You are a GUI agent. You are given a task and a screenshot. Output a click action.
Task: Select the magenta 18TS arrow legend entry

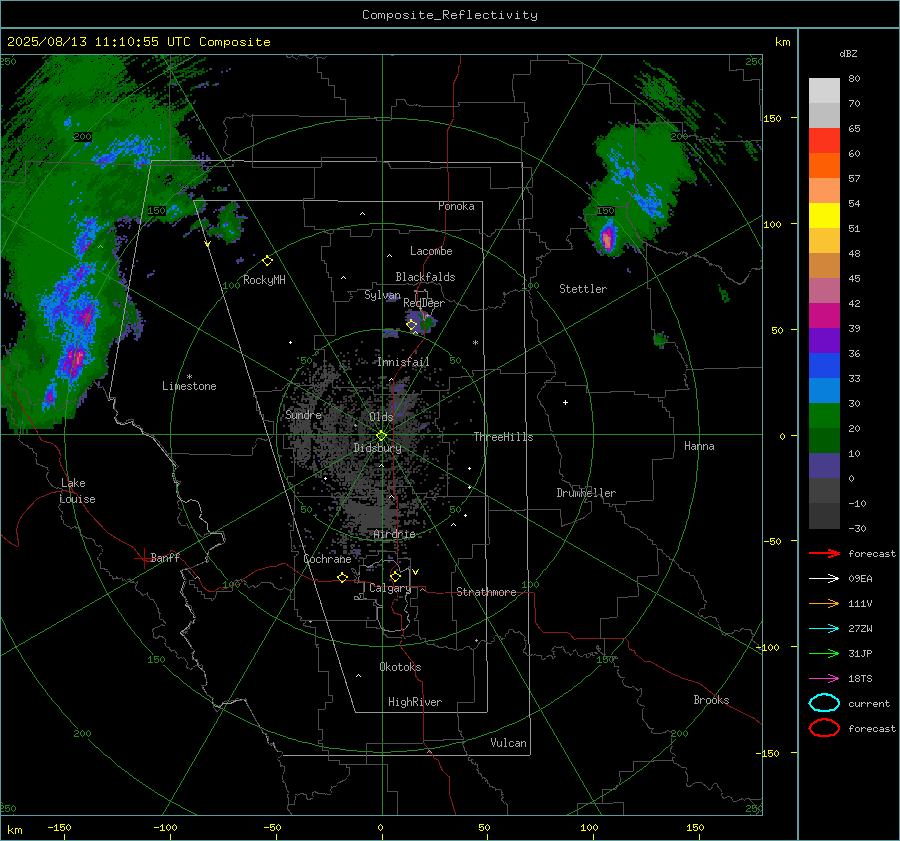coord(824,679)
